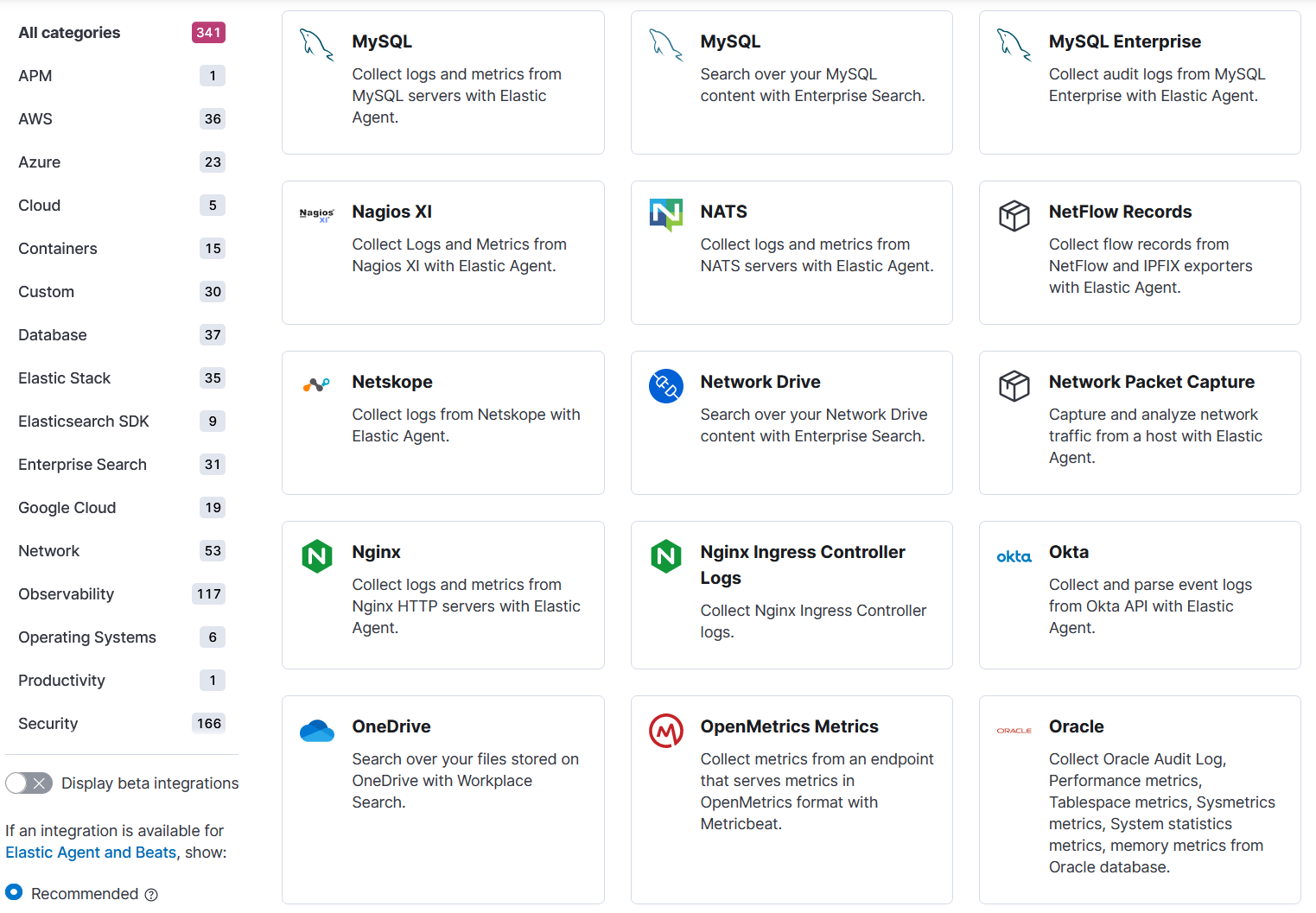Screen dimensions: 1316x913
Task: Choose the Productivity category
Action: pyautogui.click(x=122, y=681)
